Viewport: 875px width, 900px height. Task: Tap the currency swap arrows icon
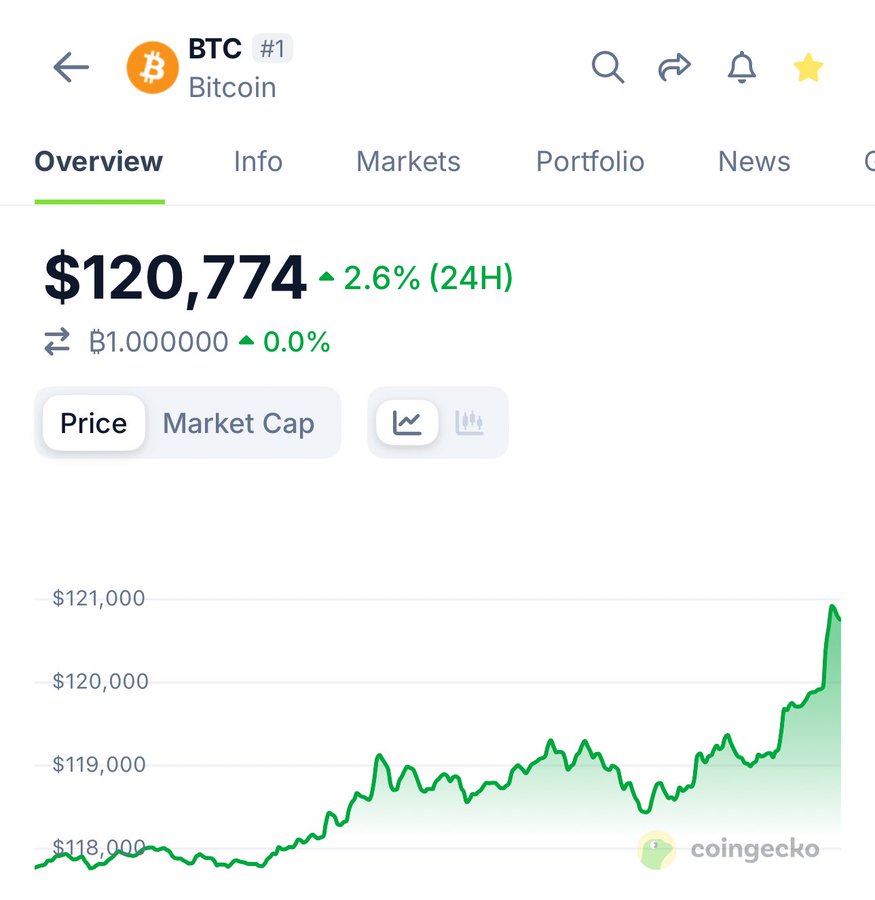click(x=57, y=343)
